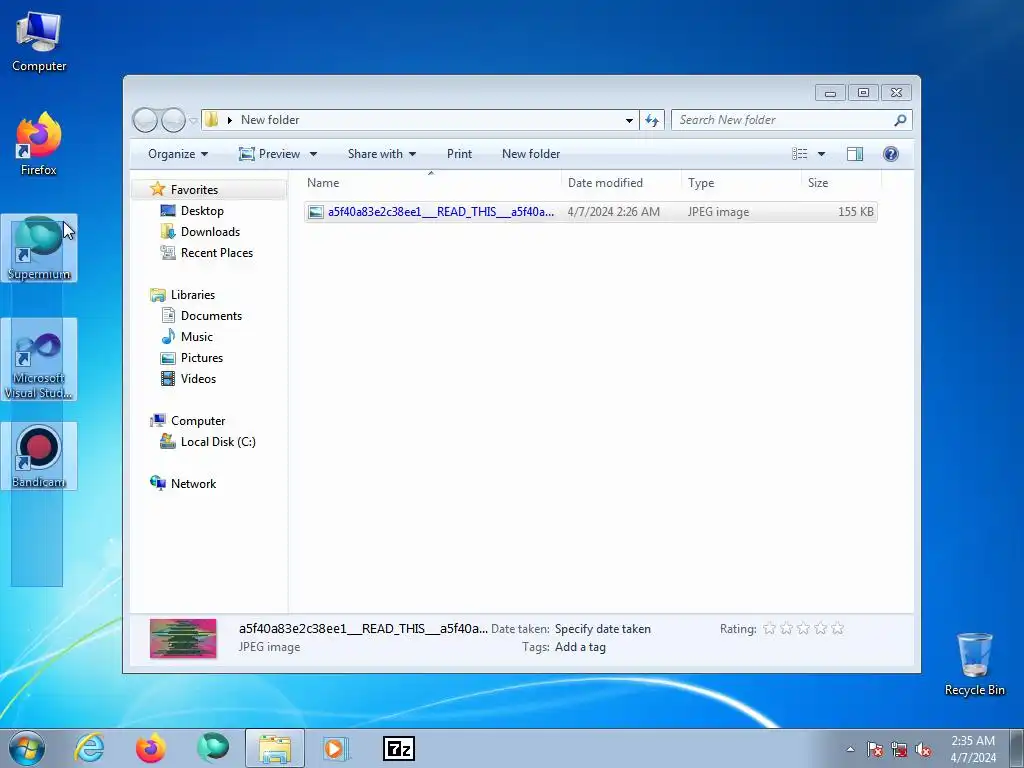Open Windows Media Player from the taskbar

pos(336,748)
